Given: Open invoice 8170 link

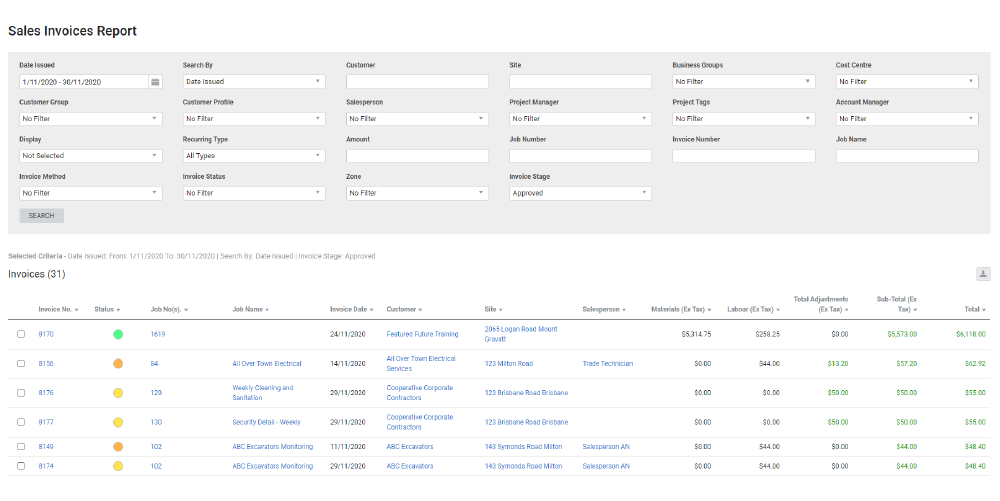Looking at the screenshot, I should 46,334.
